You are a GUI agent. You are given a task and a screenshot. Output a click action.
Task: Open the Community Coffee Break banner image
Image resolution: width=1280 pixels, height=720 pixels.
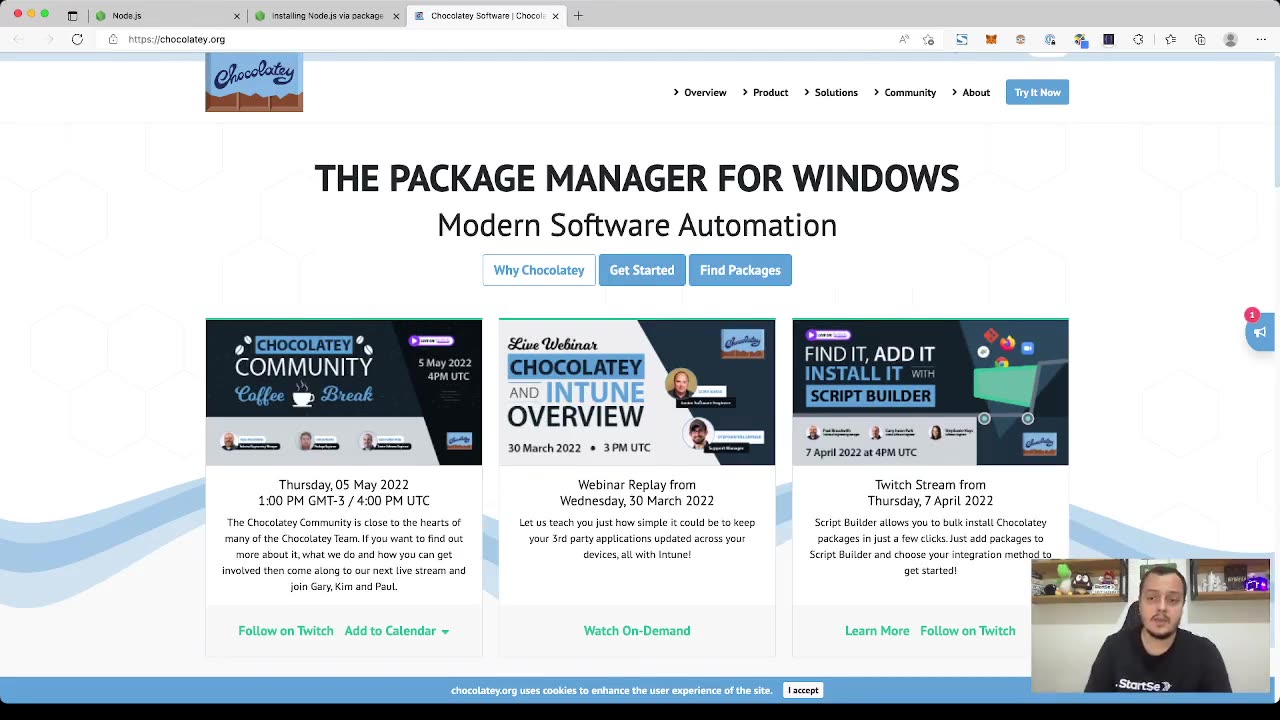tap(344, 392)
